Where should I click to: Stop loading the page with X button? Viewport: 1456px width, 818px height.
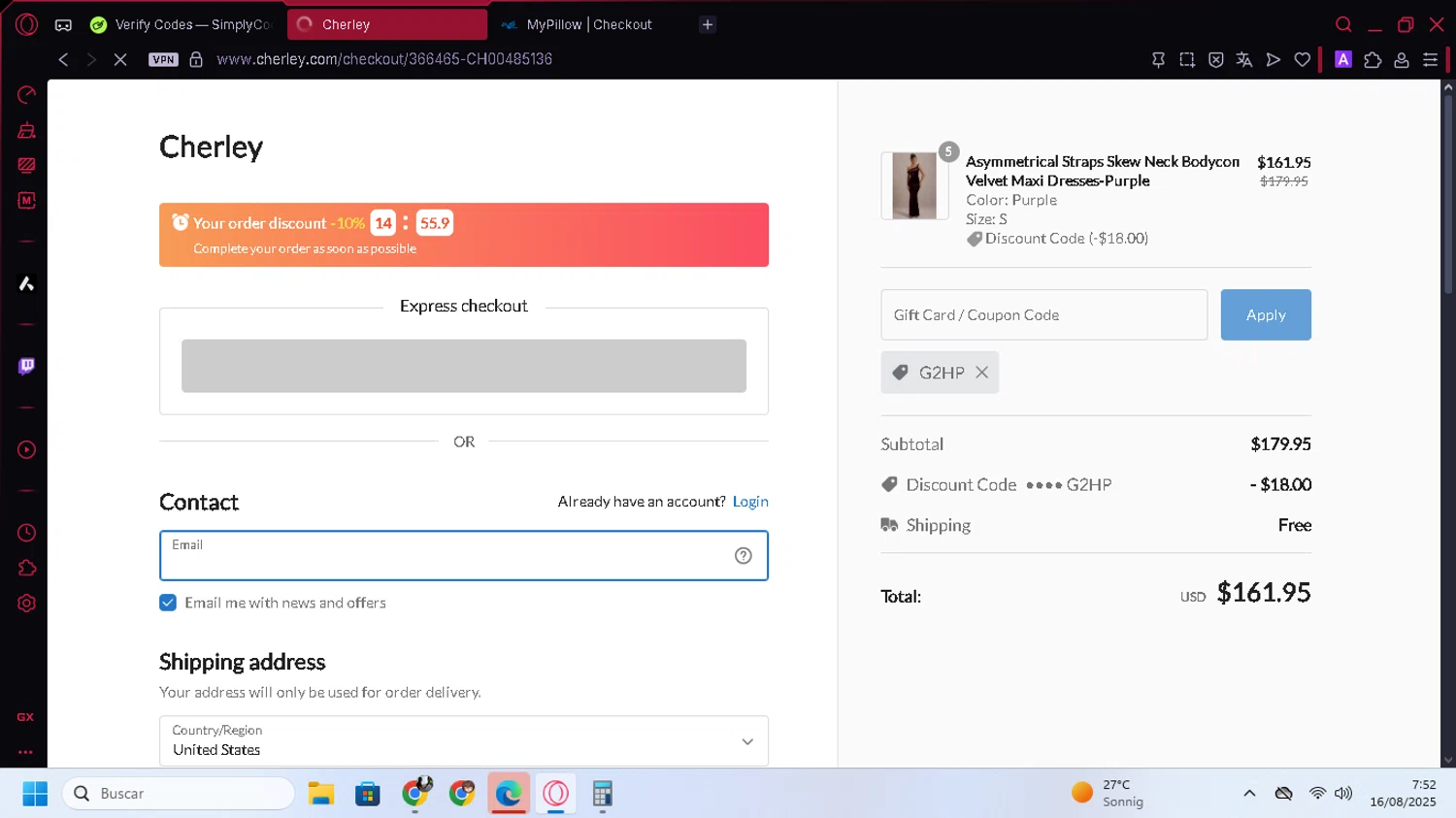pyautogui.click(x=120, y=59)
